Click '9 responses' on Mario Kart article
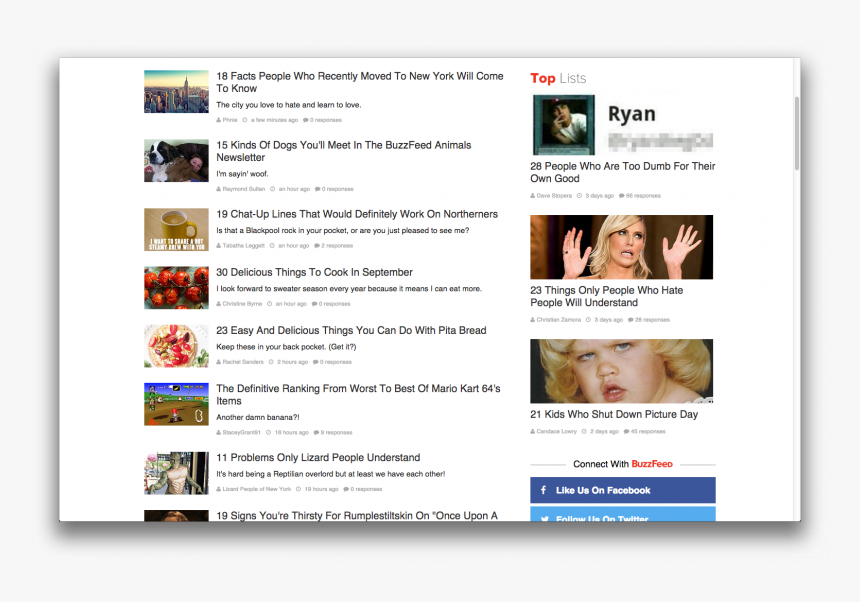This screenshot has width=860, height=602. point(336,433)
